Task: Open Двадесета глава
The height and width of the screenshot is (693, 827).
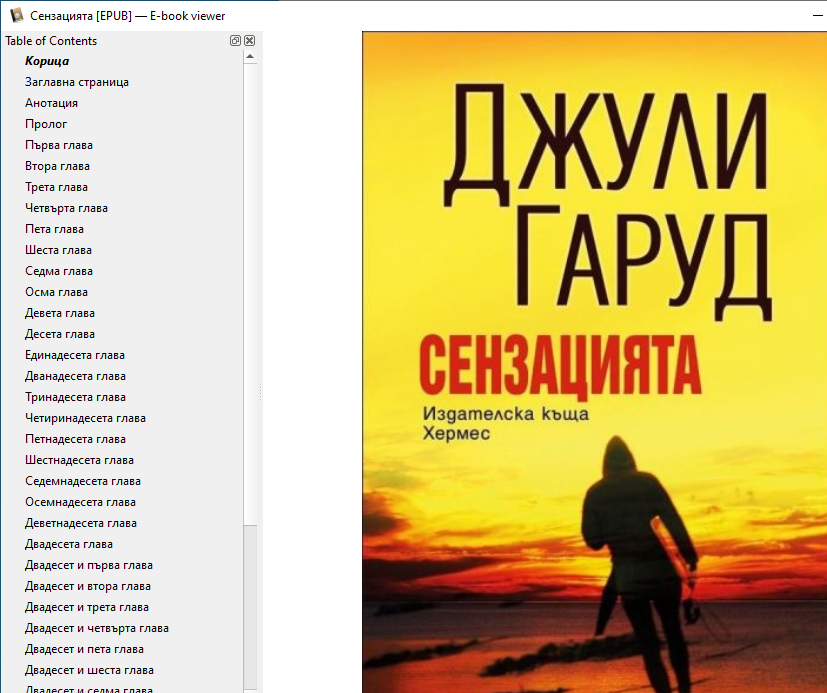Action: pyautogui.click(x=69, y=544)
